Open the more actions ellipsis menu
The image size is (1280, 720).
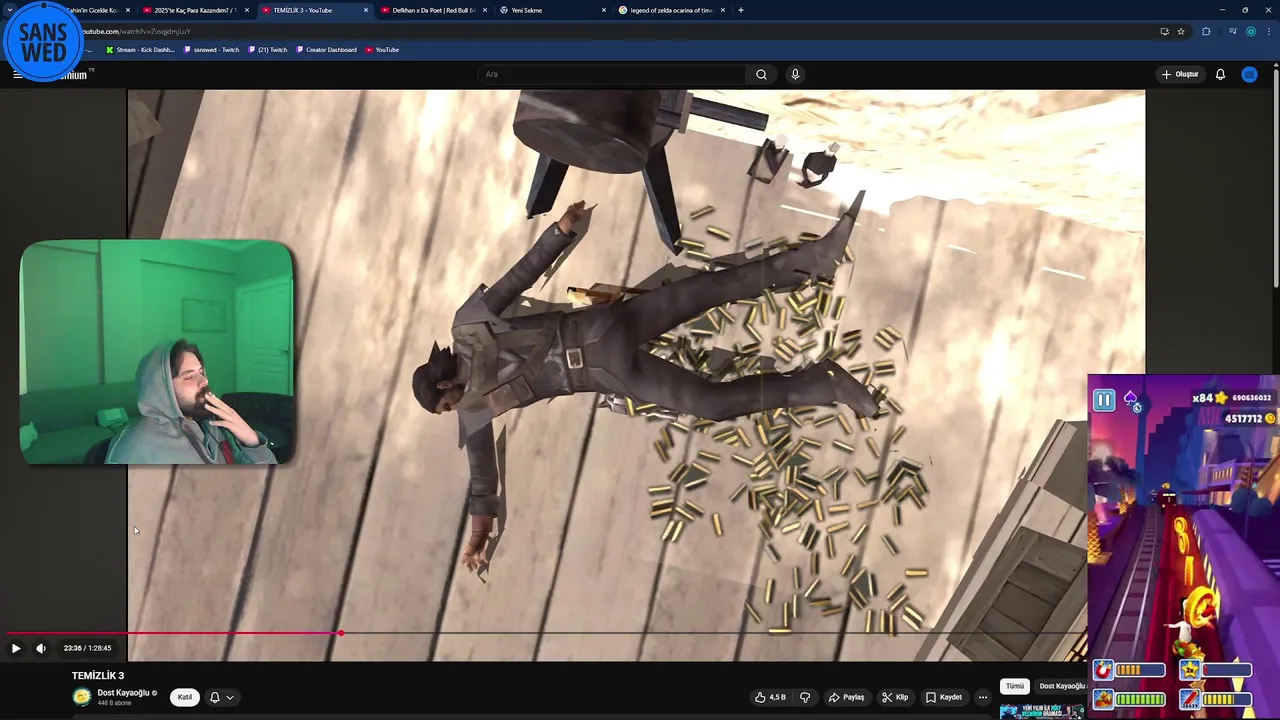(x=983, y=697)
